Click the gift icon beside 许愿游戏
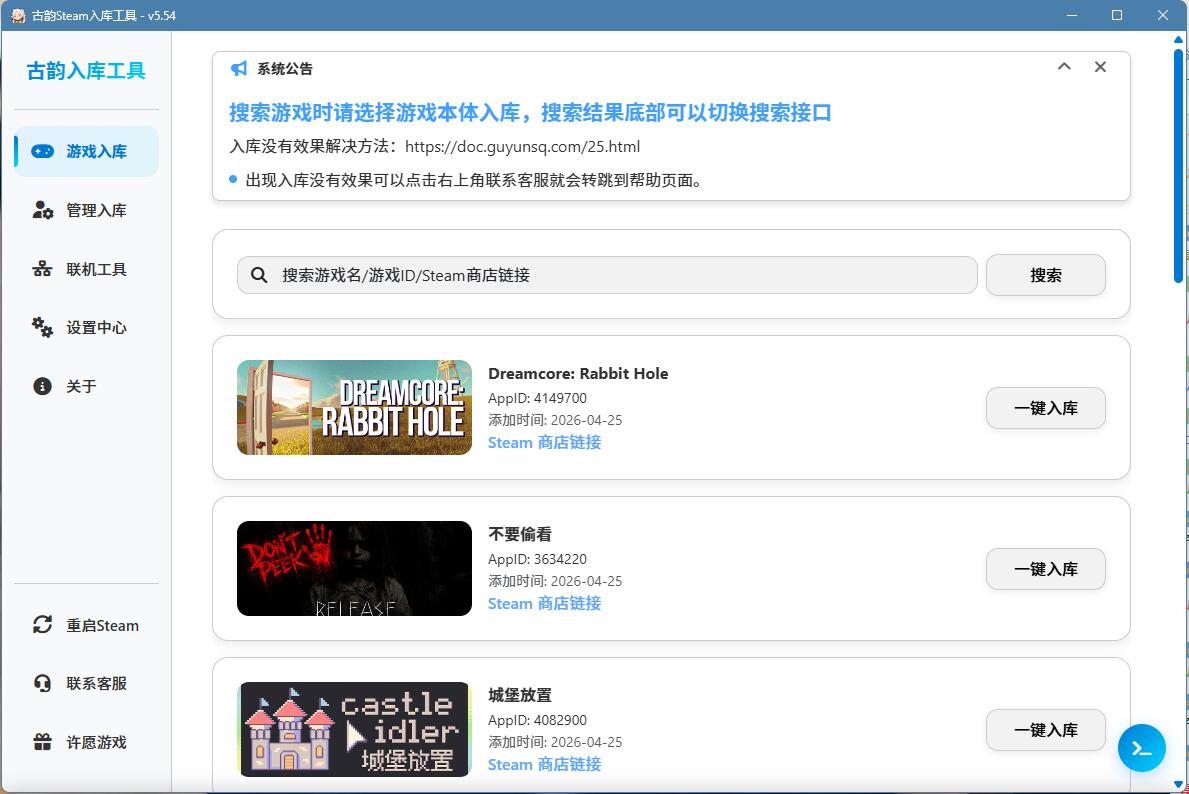This screenshot has height=794, width=1189. (42, 742)
